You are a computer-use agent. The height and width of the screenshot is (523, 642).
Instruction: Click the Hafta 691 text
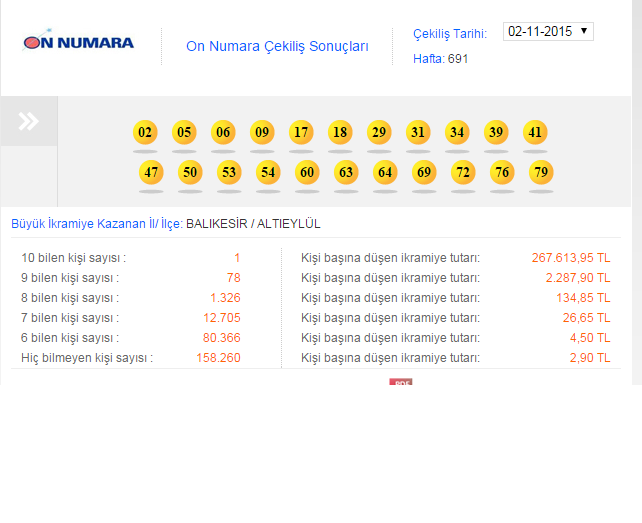(x=440, y=59)
